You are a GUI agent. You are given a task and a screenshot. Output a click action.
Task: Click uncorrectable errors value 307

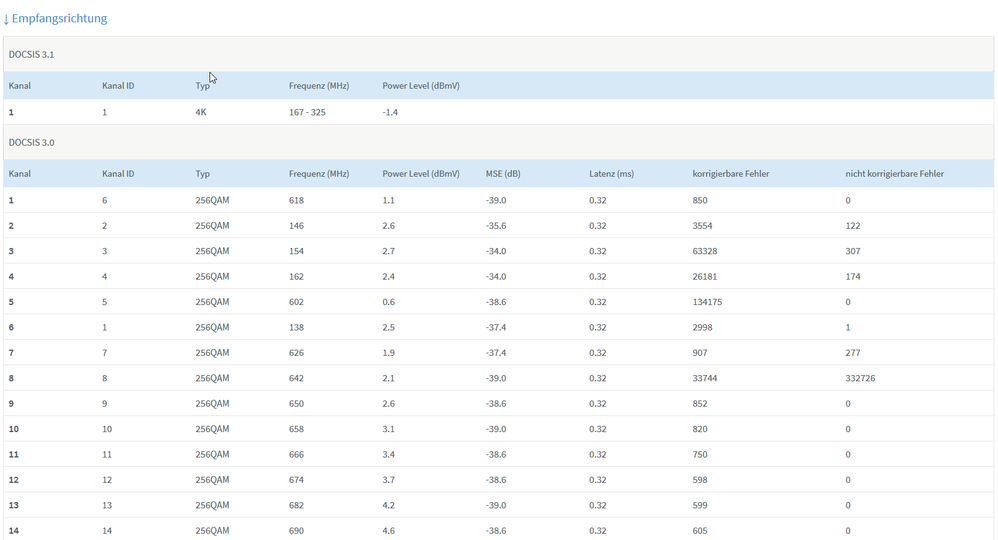tap(853, 251)
